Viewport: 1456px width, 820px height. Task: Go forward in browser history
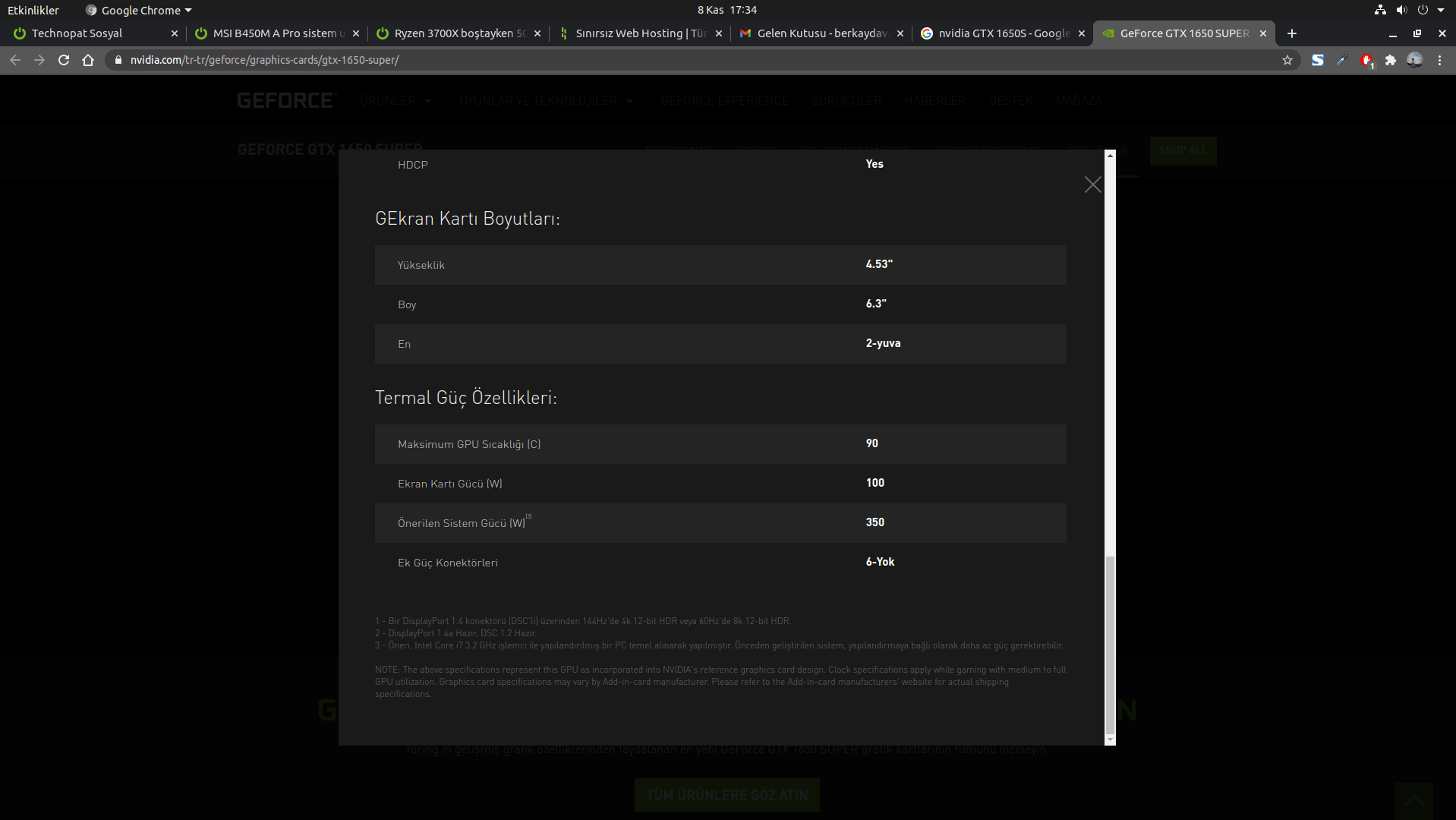coord(39,60)
